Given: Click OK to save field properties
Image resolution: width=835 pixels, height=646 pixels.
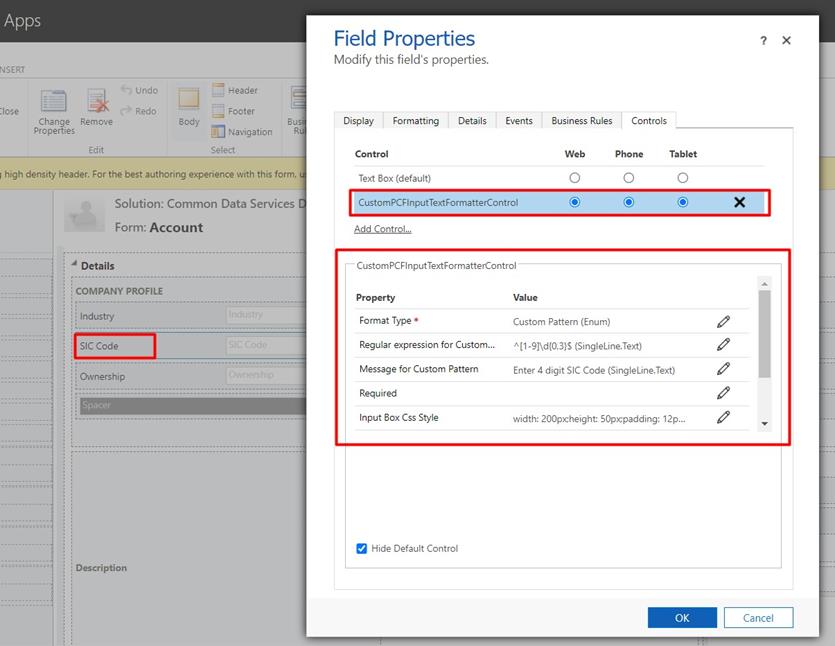Looking at the screenshot, I should (x=682, y=617).
